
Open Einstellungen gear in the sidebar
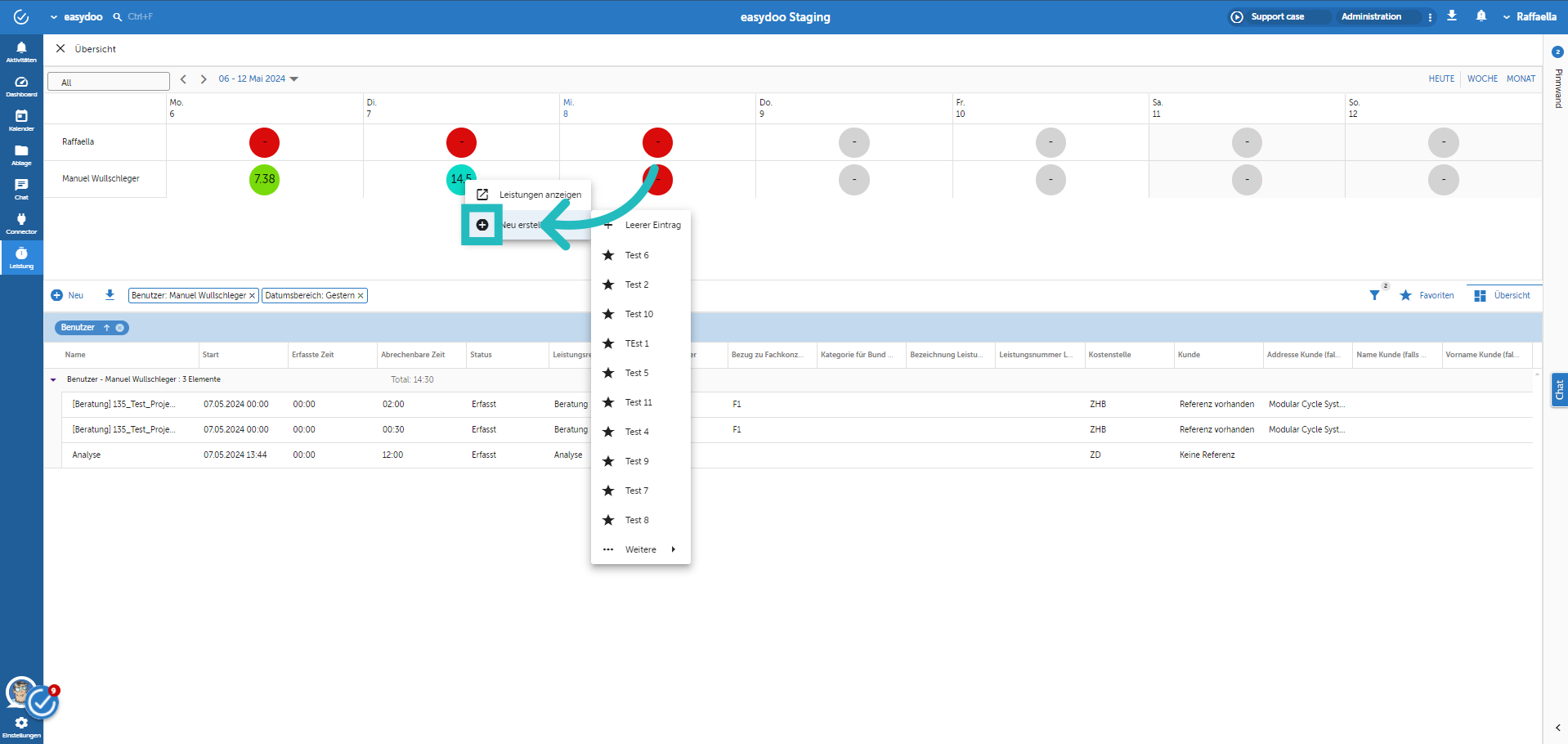pos(21,727)
